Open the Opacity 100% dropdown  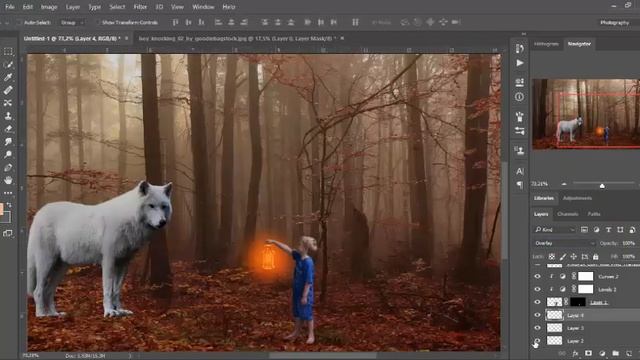click(x=629, y=243)
